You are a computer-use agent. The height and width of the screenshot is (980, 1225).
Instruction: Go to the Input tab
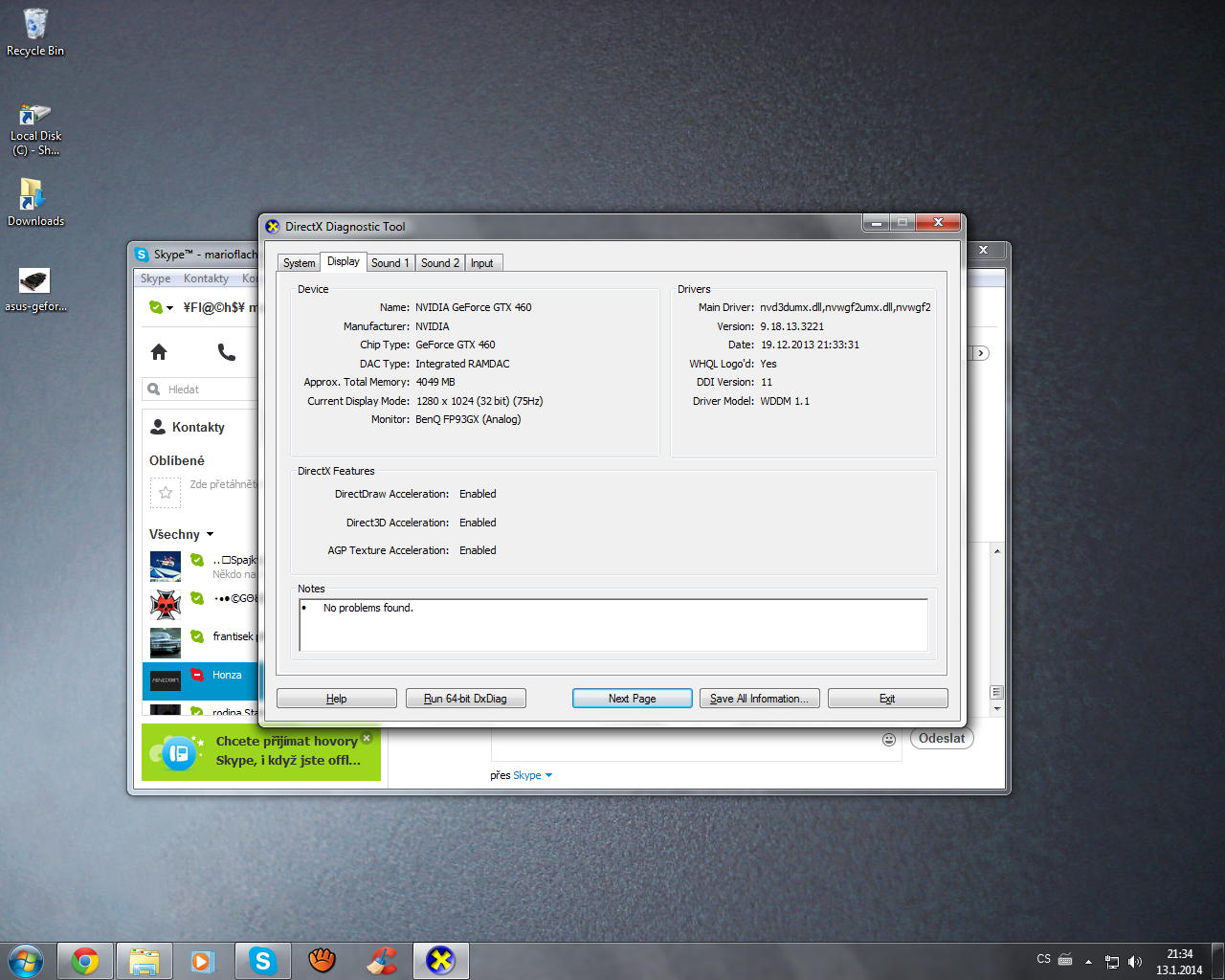(482, 263)
